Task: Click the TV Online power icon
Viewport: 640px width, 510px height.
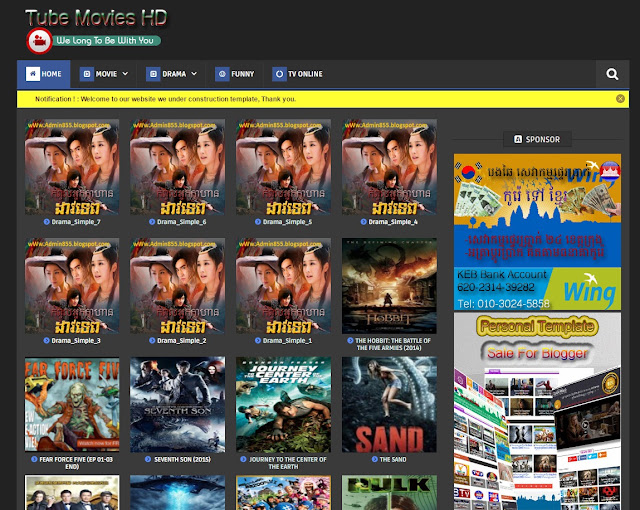Action: point(279,74)
